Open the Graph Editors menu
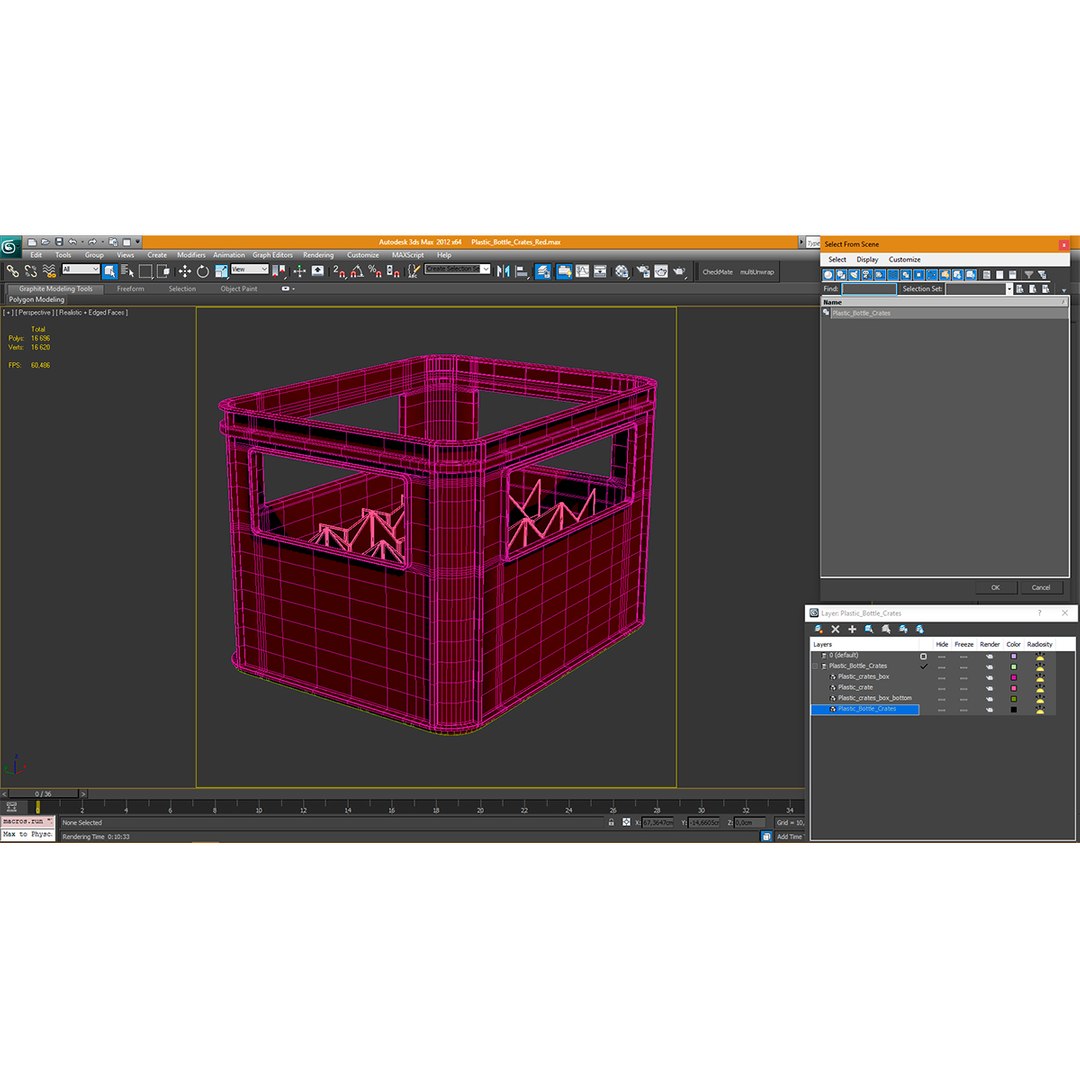This screenshot has height=1080, width=1080. point(272,255)
